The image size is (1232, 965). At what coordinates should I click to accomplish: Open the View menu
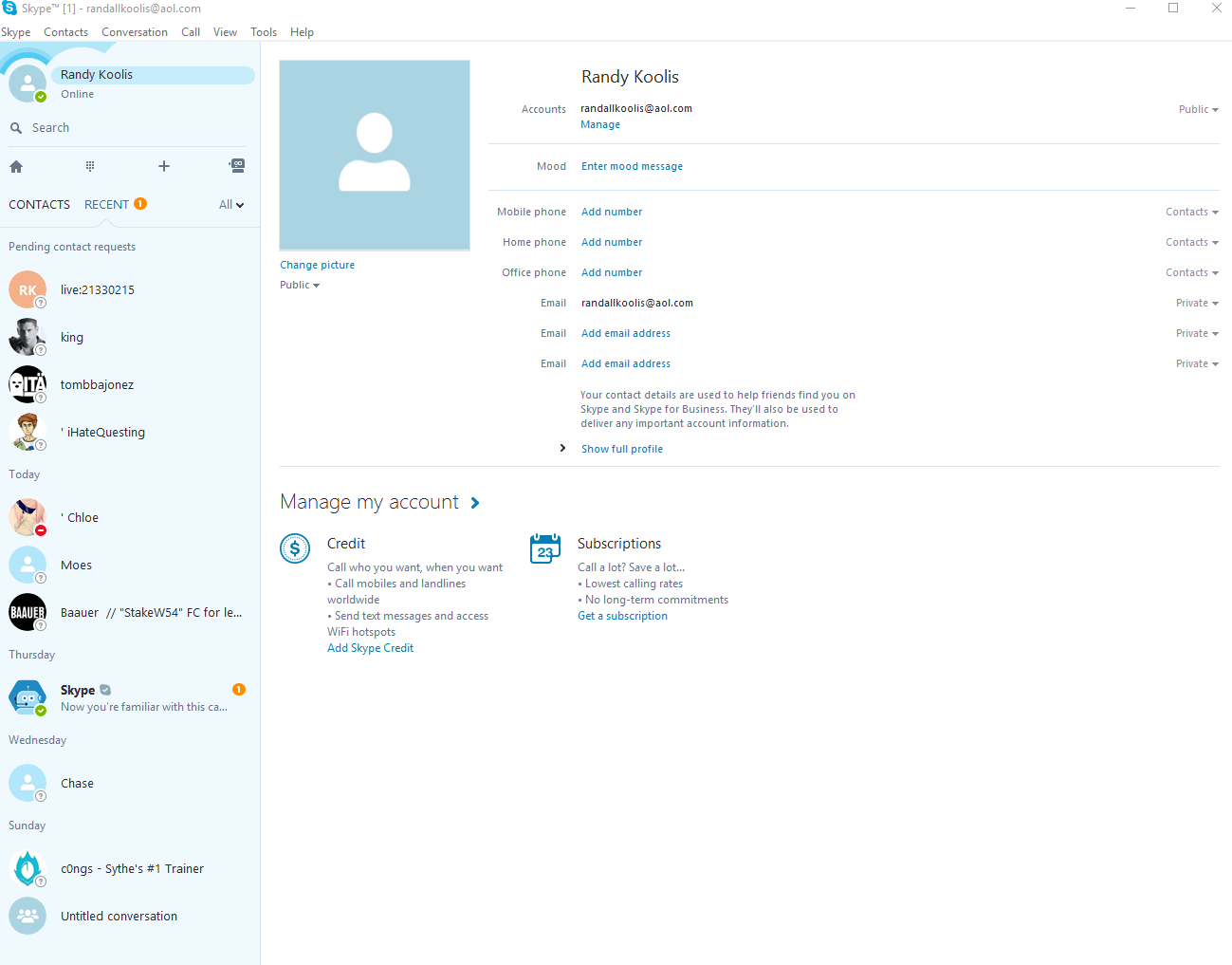coord(225,32)
